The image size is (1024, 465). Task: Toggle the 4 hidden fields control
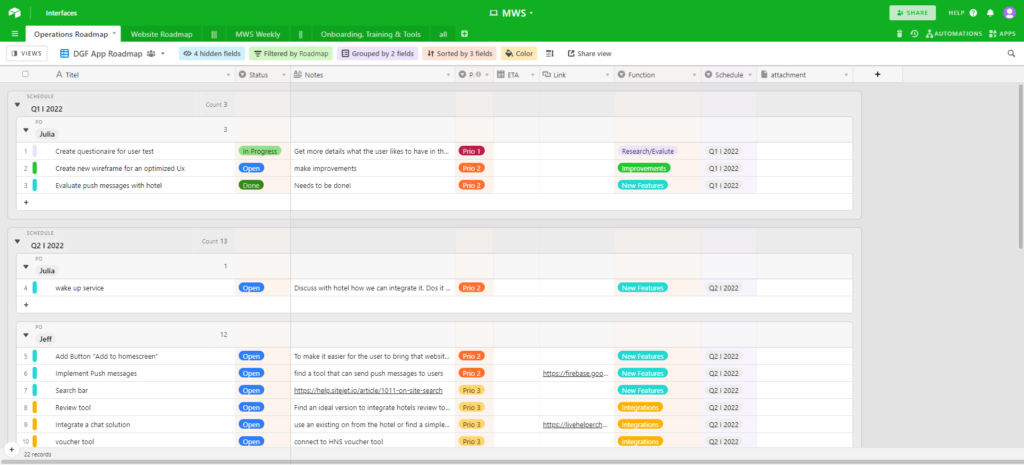pyautogui.click(x=209, y=53)
